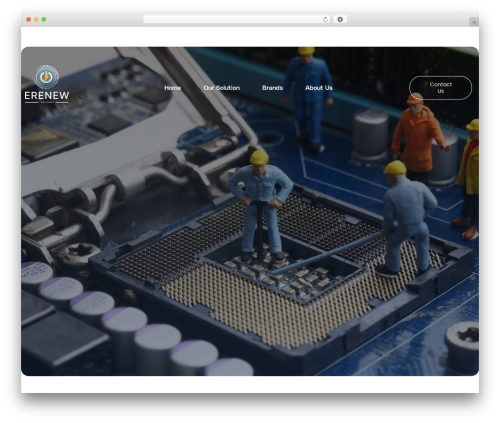Open the Brands menu item
500x423 pixels.
click(x=272, y=88)
